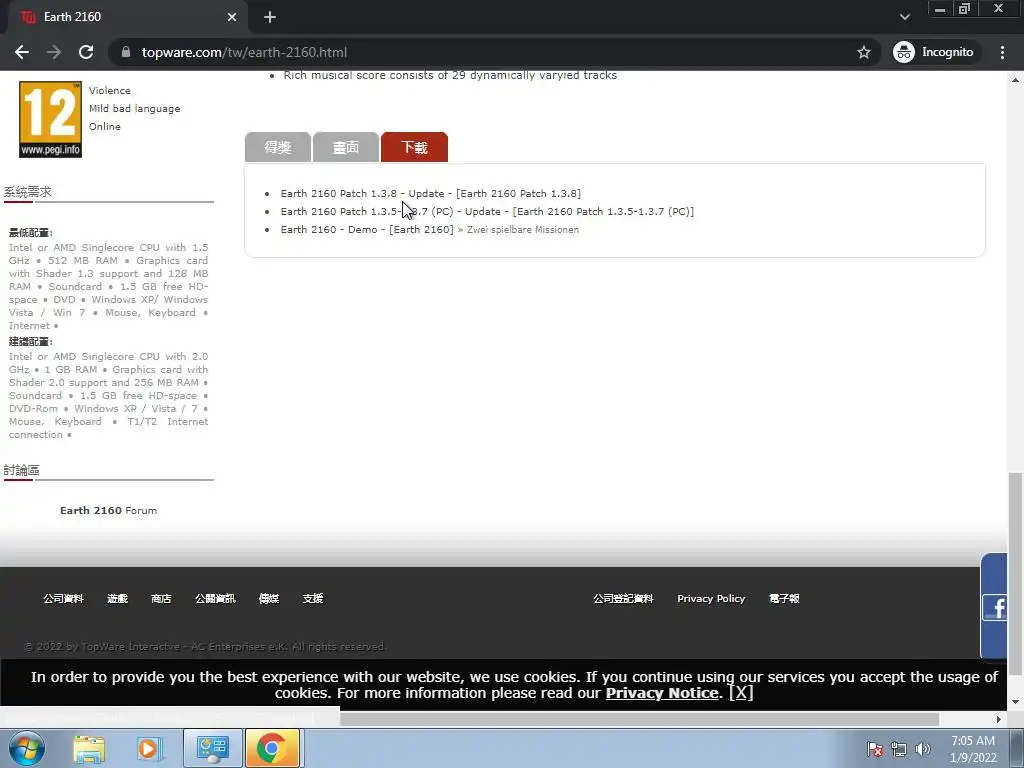Image resolution: width=1024 pixels, height=768 pixels.
Task: Open 公關資訊 footer menu
Action: 216,598
